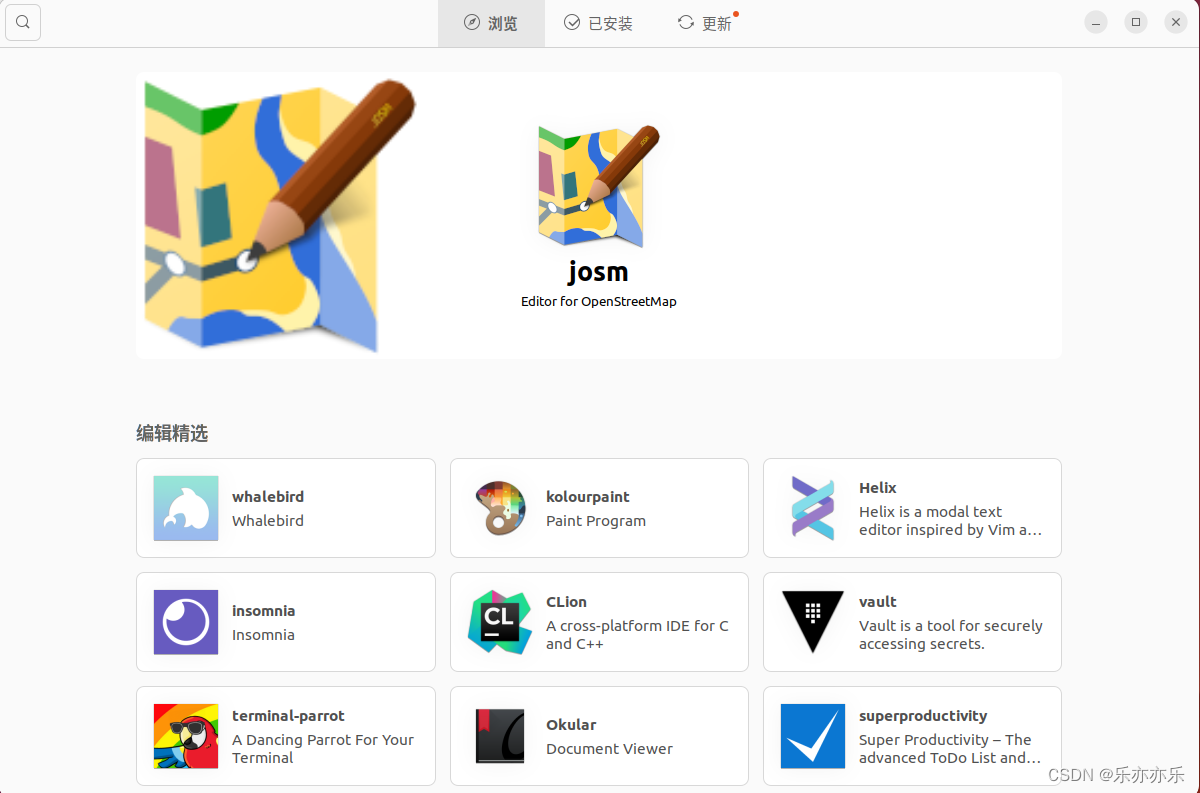Open the search button in header

coord(23,22)
